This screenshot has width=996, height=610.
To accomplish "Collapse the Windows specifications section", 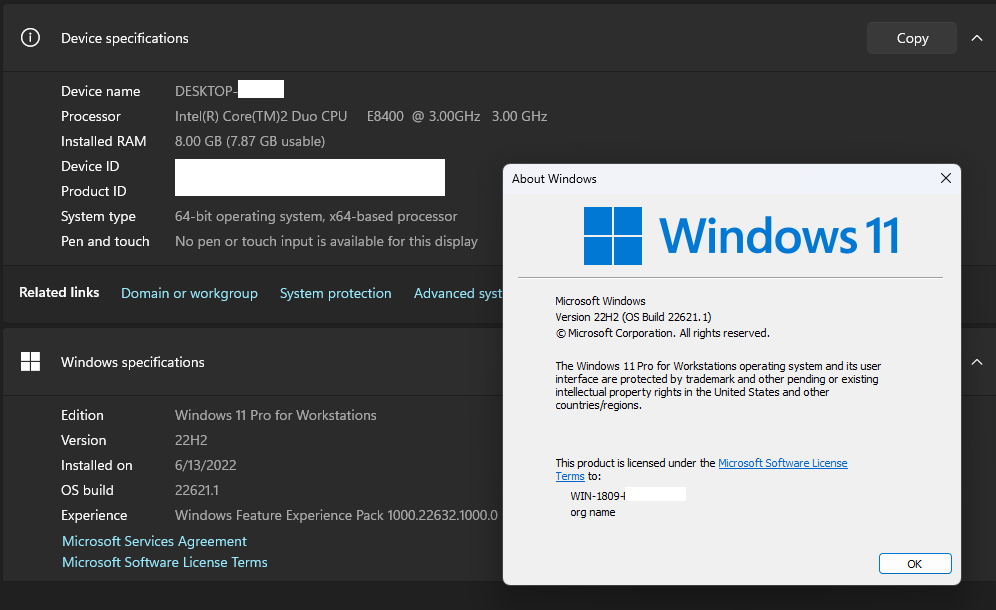I will coord(976,362).
